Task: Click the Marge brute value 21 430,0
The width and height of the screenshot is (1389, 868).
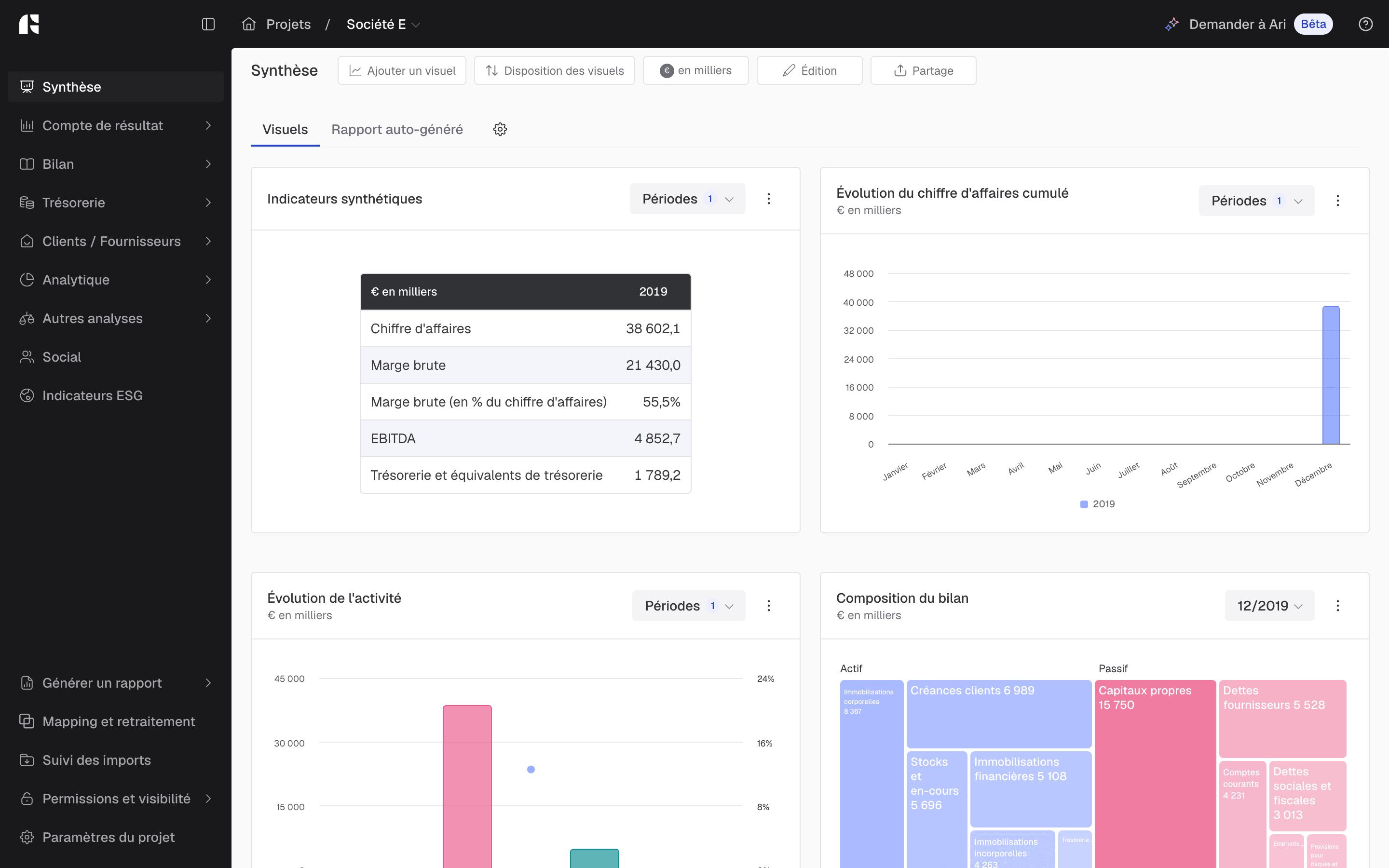Action: tap(653, 365)
